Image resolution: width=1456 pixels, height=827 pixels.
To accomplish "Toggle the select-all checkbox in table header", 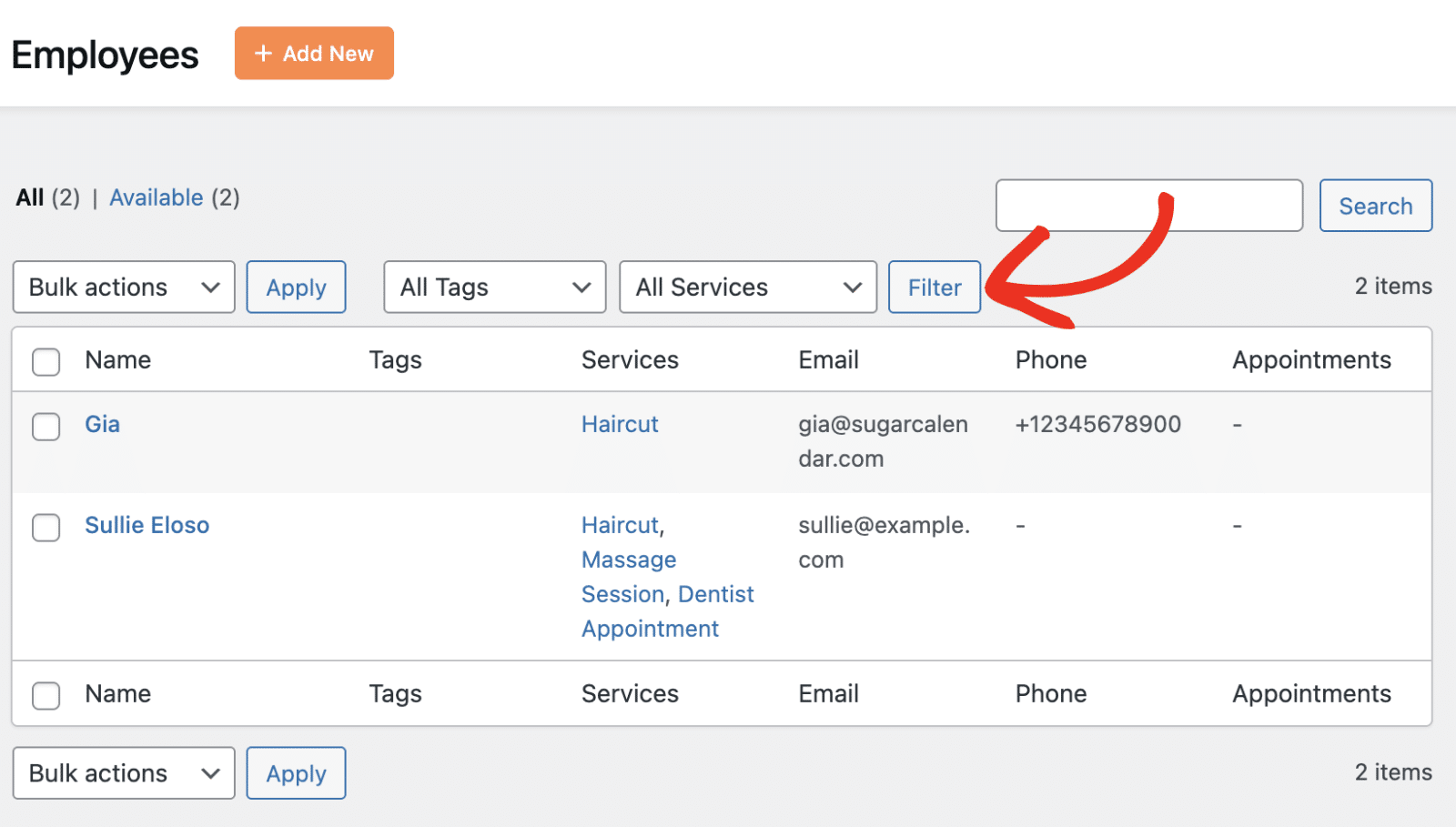I will 46,361.
